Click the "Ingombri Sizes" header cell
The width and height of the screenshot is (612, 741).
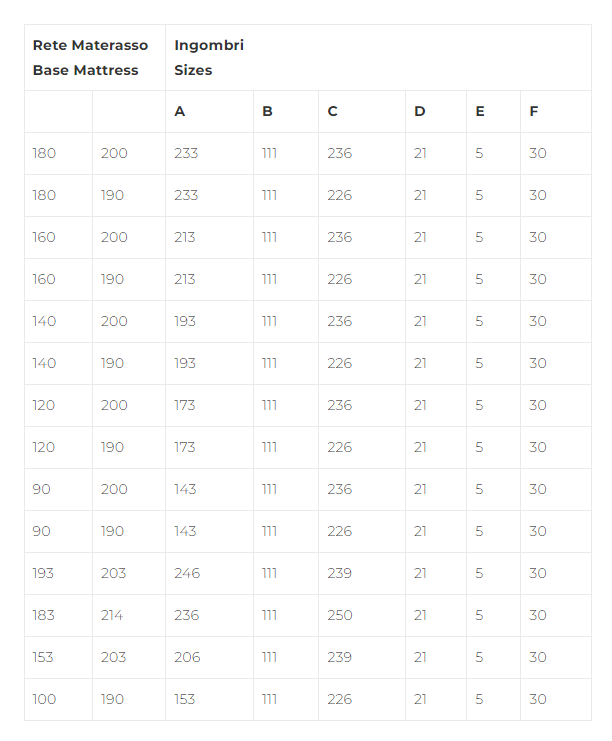(208, 58)
